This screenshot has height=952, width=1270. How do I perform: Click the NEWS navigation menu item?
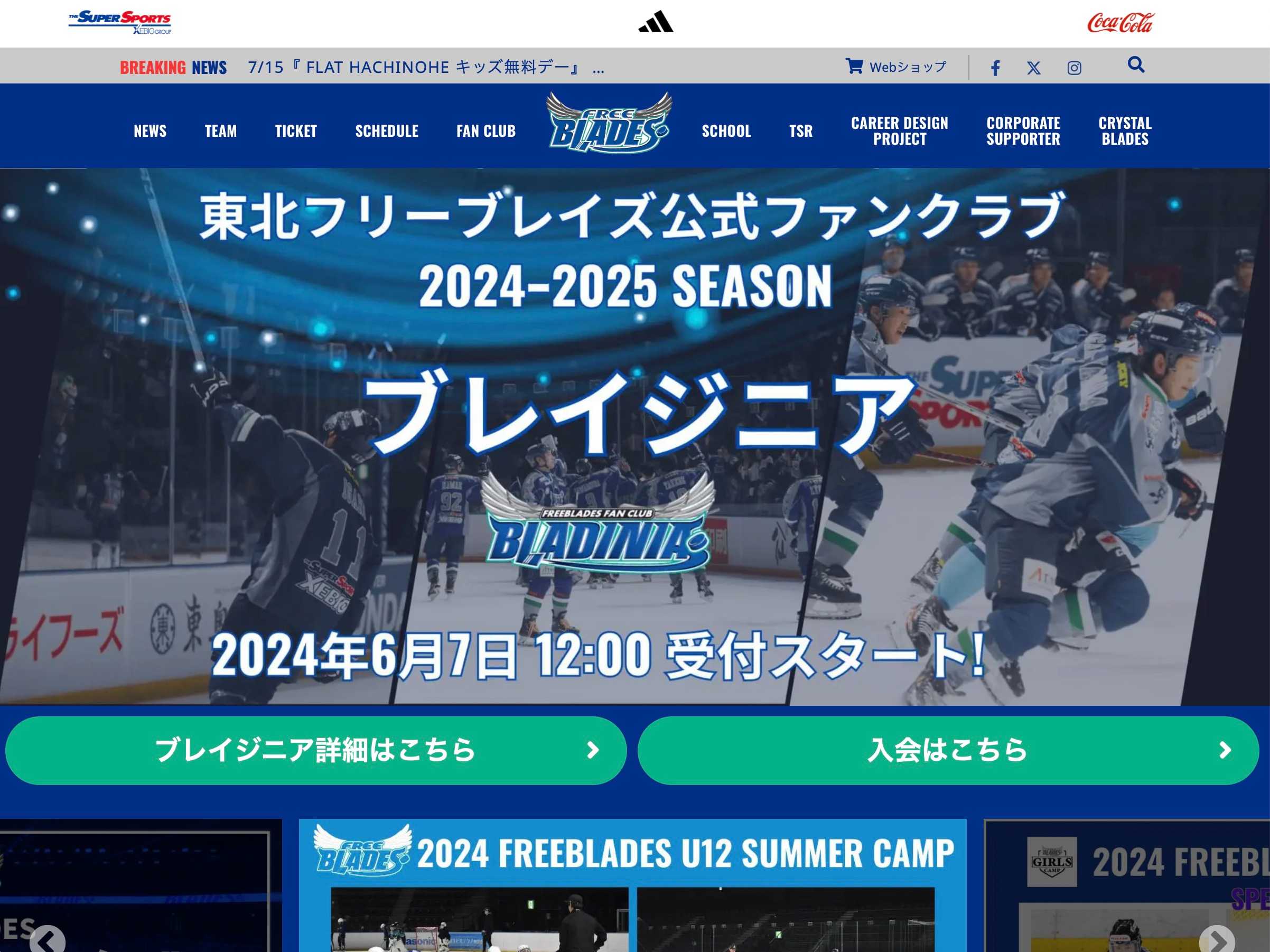tap(151, 129)
